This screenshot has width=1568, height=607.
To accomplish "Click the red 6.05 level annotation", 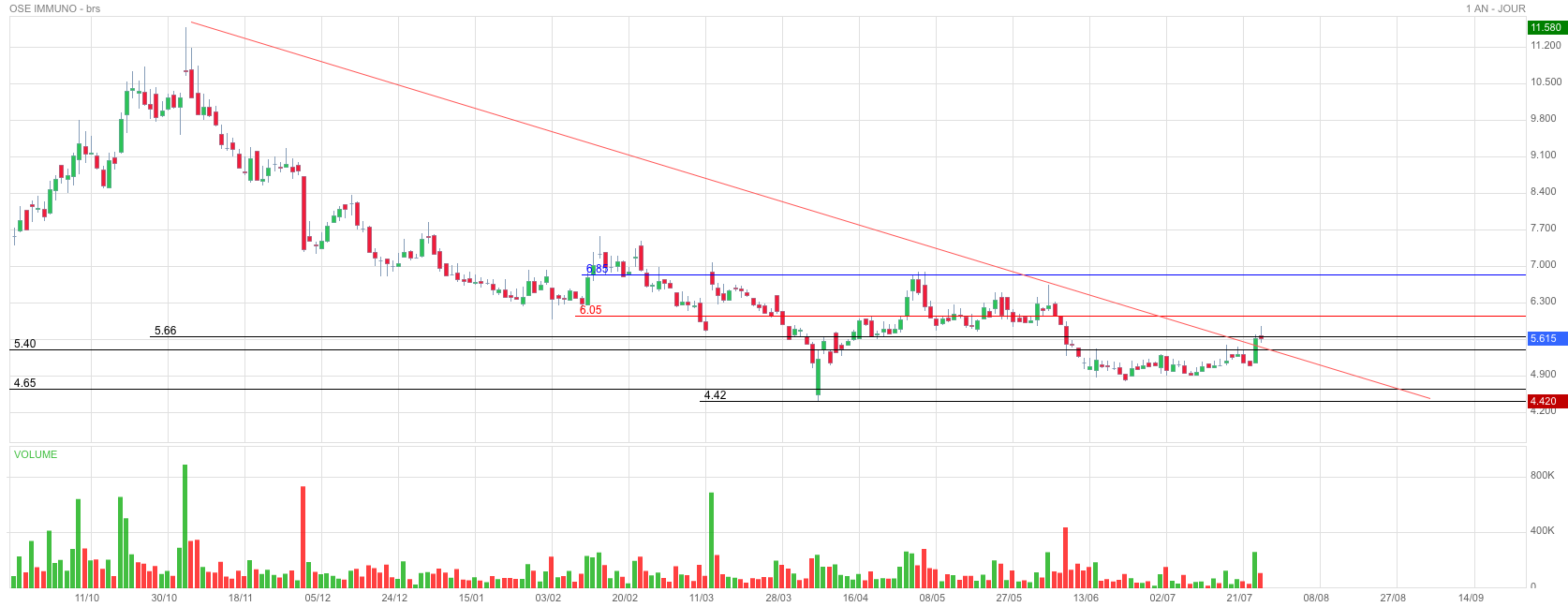I will (x=590, y=310).
